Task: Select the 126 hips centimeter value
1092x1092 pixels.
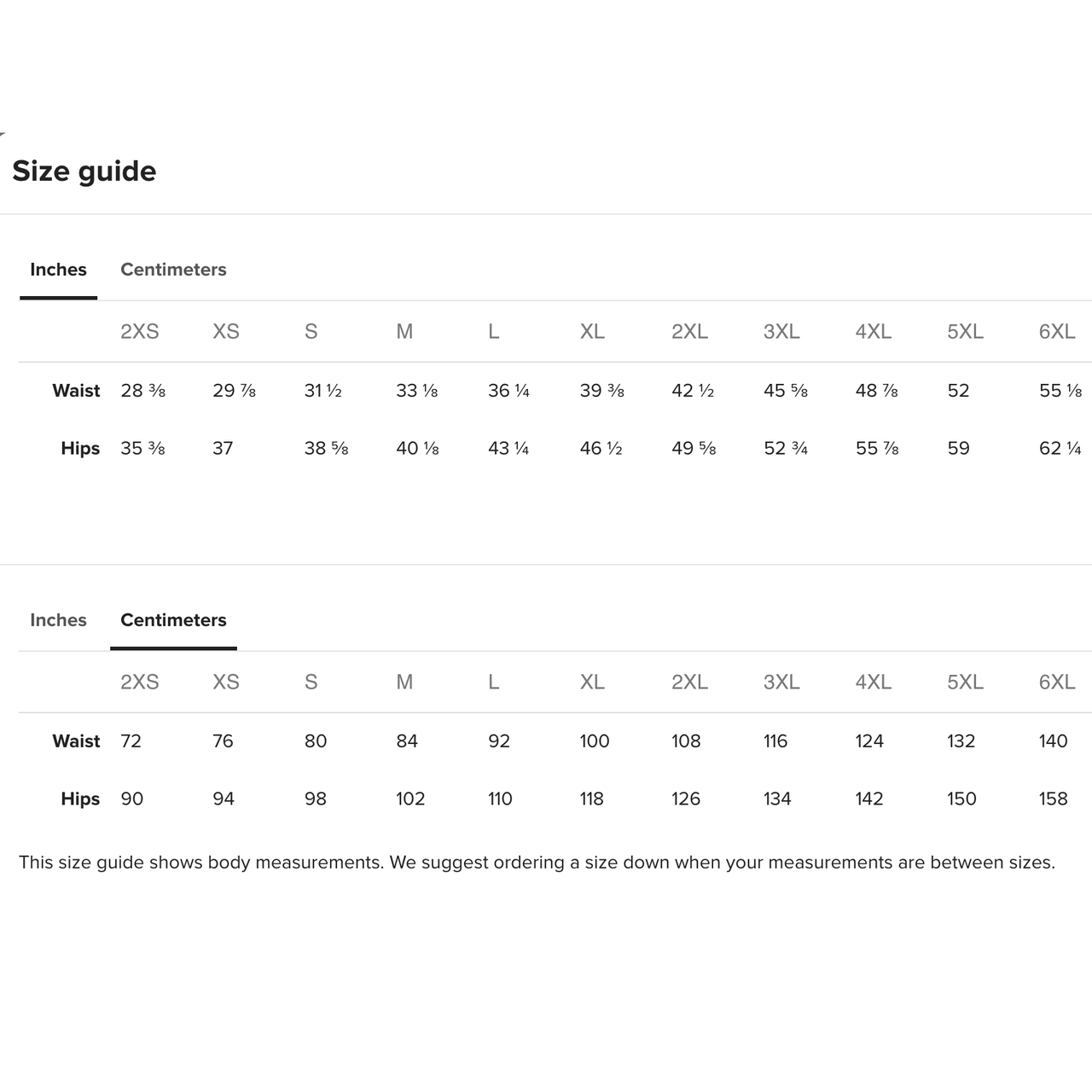Action: tap(686, 799)
